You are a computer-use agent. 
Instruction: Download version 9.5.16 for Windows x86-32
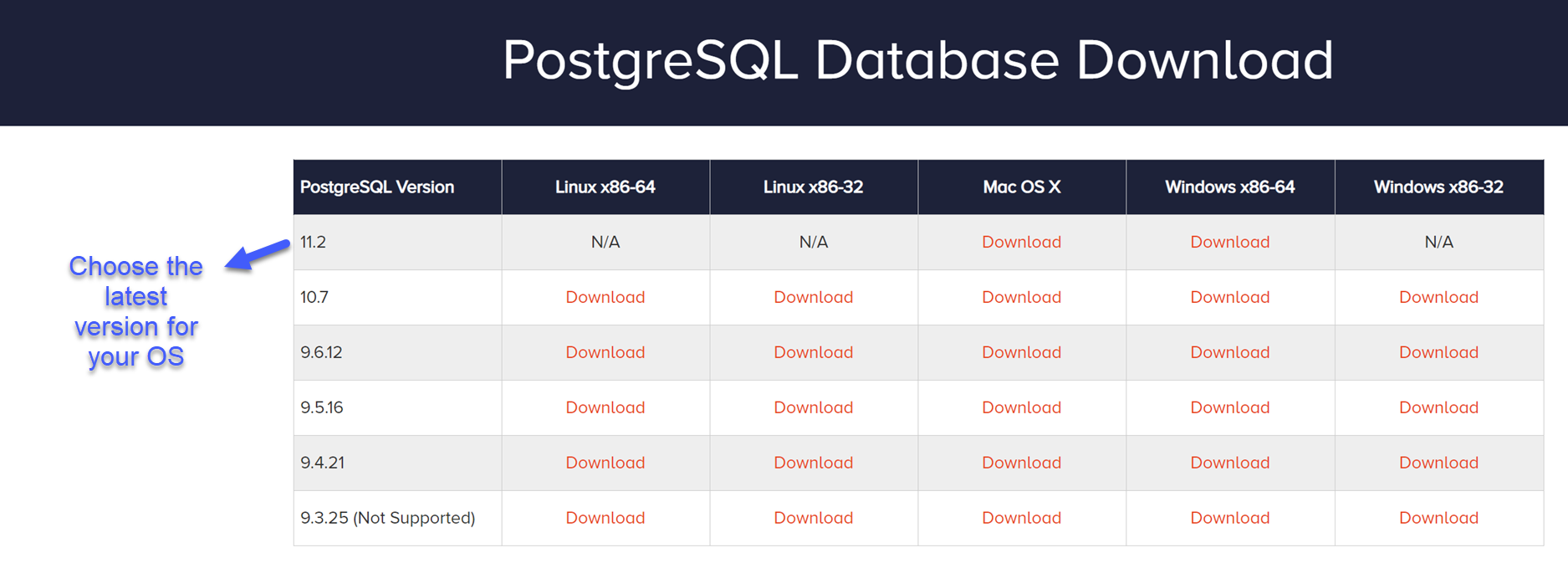click(1438, 407)
